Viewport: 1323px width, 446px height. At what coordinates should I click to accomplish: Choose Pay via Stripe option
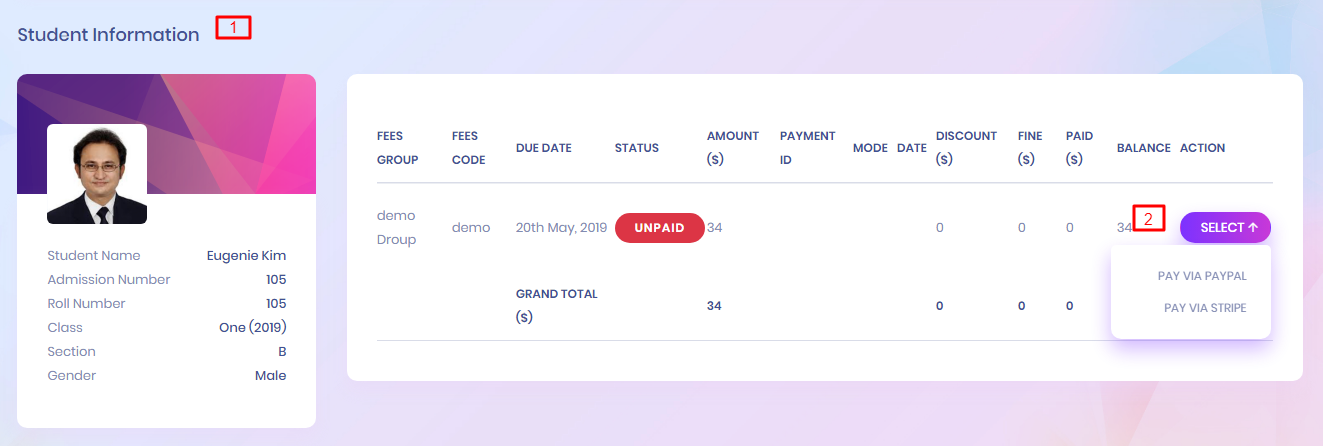(x=1205, y=308)
